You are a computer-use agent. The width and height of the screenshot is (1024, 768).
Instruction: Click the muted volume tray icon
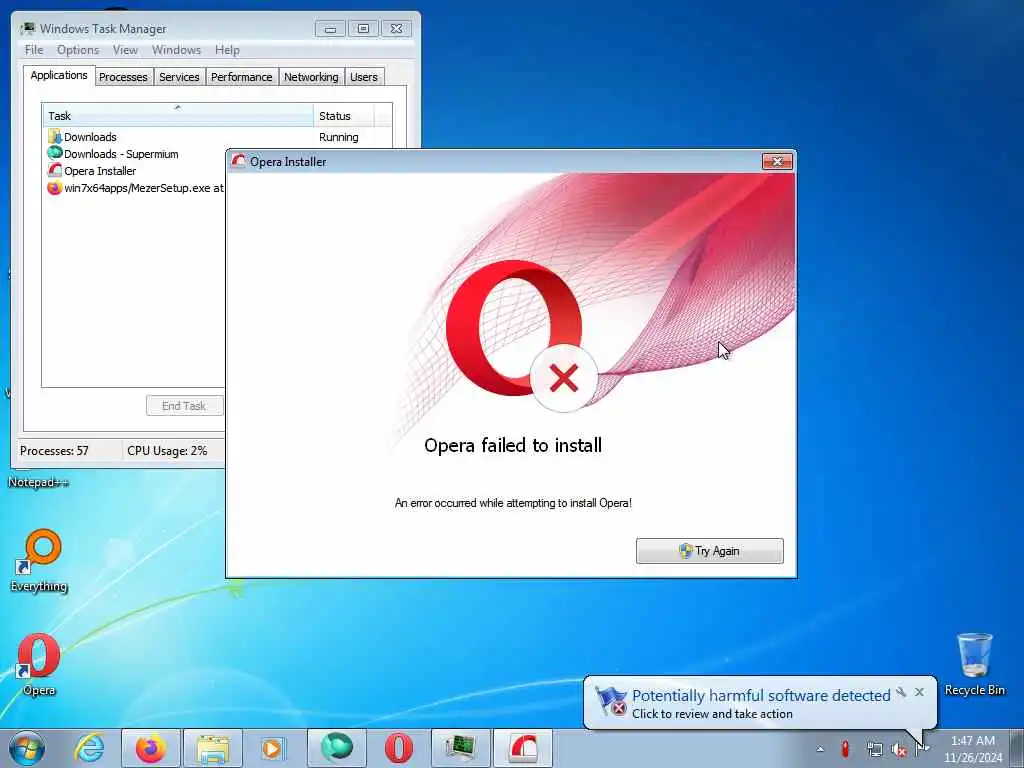coord(899,750)
